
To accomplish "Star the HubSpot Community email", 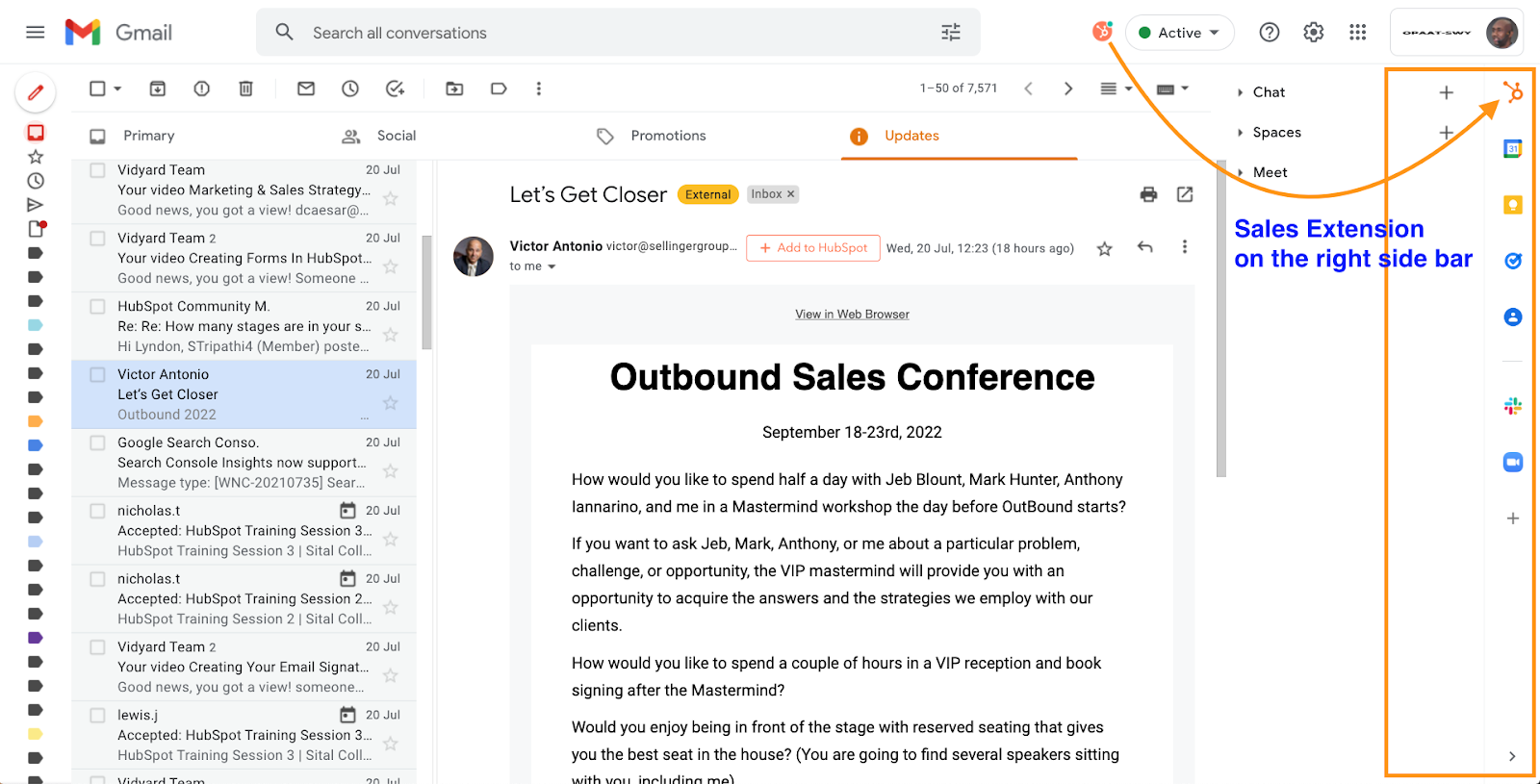I will click(391, 335).
